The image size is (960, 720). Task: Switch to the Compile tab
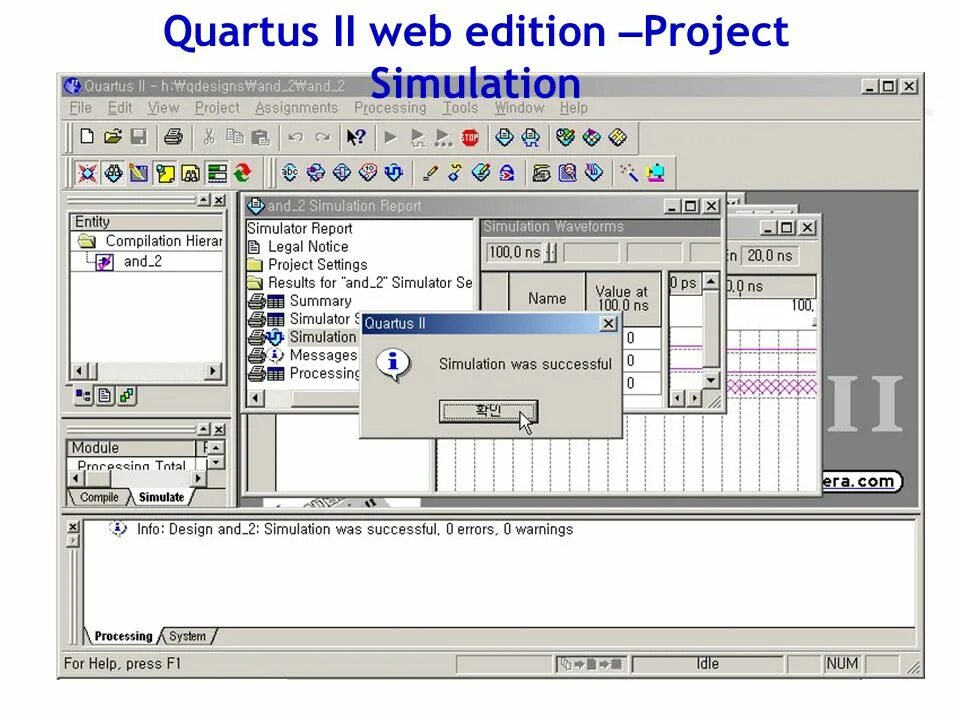(x=99, y=497)
